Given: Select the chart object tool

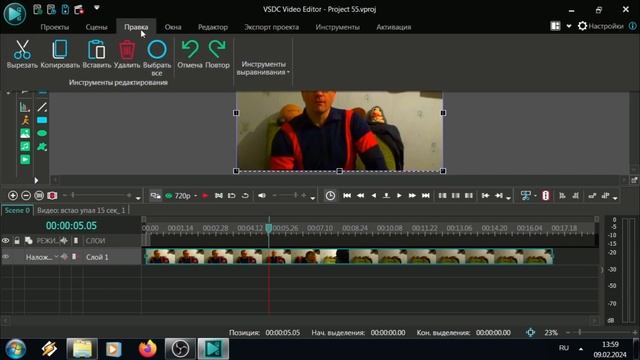Looking at the screenshot, I should click(25, 107).
